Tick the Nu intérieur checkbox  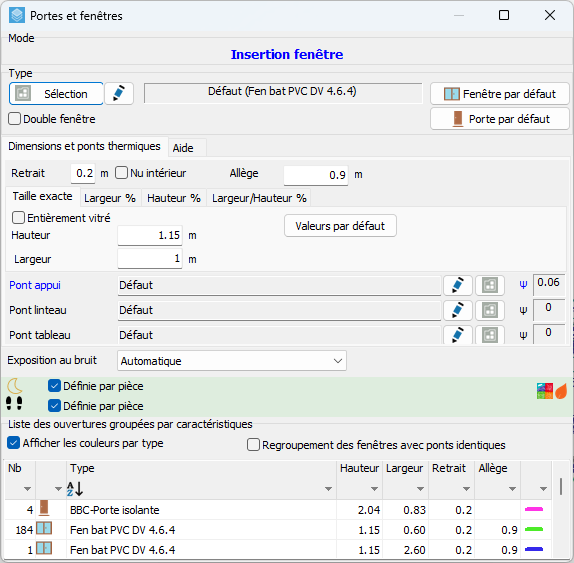[121, 173]
